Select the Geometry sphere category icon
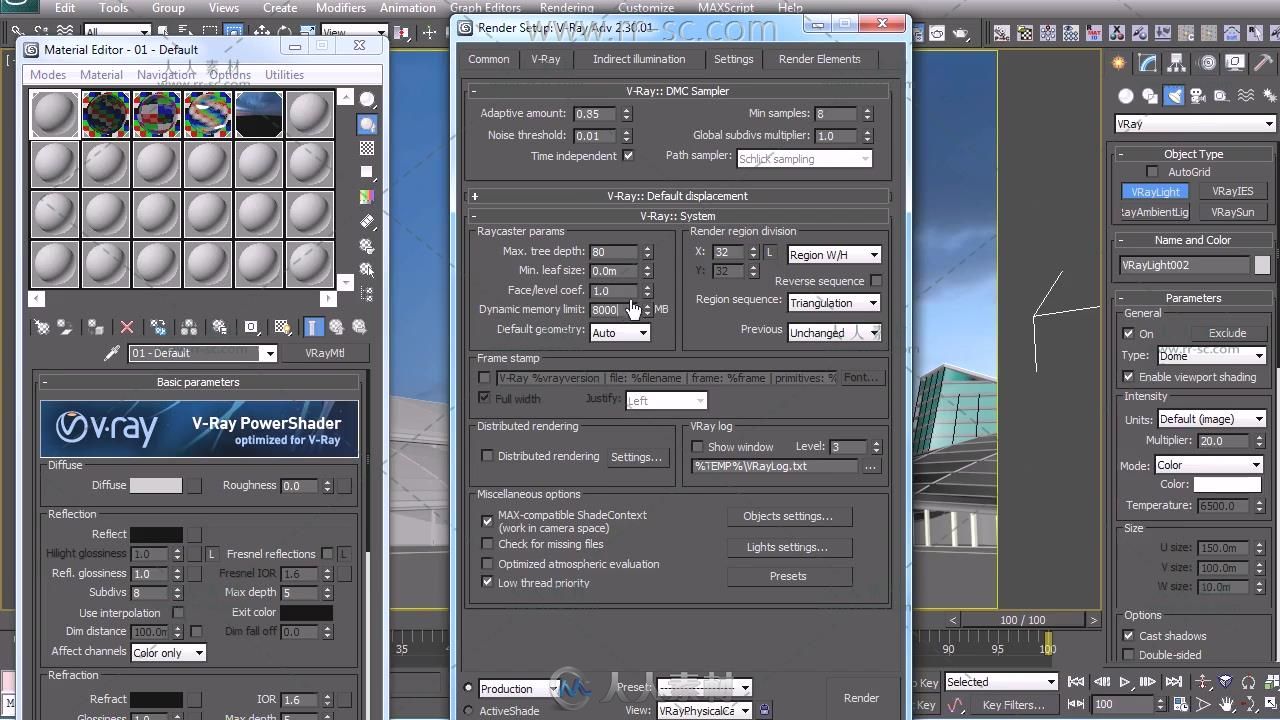Viewport: 1280px width, 720px height. 1126,96
